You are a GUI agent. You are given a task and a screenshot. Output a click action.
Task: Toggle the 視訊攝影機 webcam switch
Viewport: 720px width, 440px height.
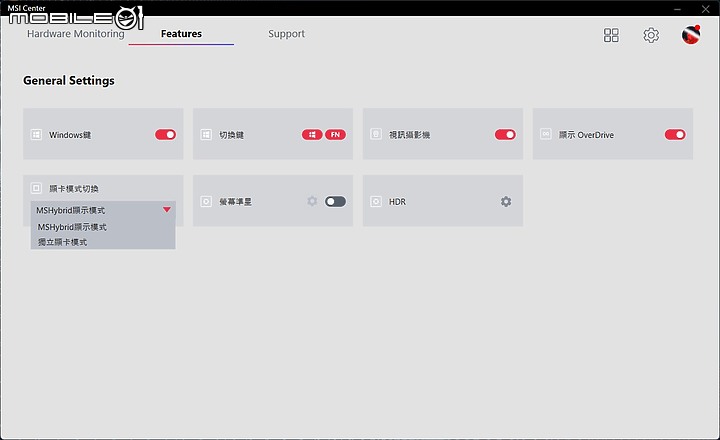(x=505, y=135)
